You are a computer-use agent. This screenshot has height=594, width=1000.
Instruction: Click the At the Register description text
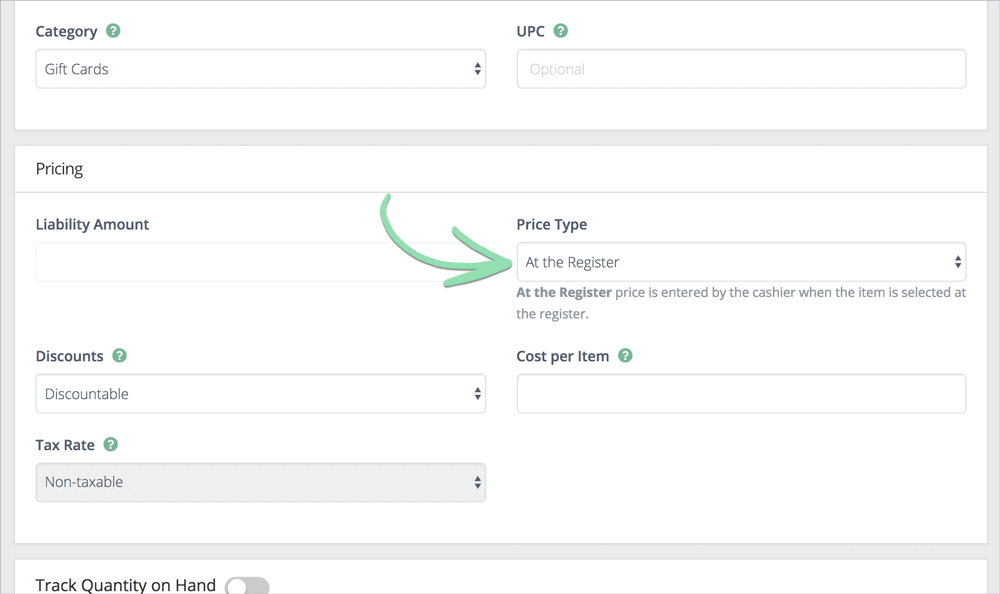(x=741, y=303)
